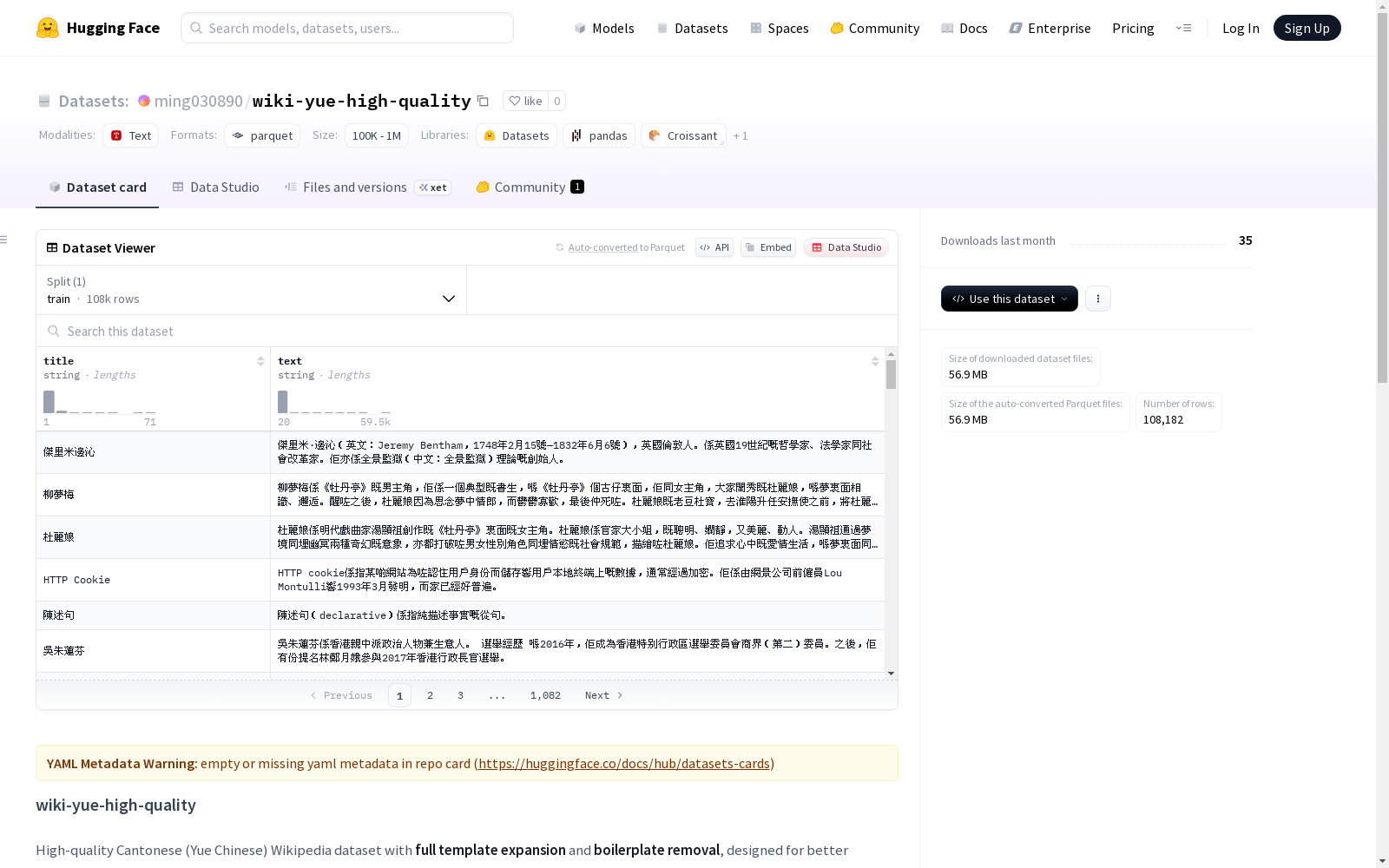Jump to last page 1,082
Viewport: 1389px width, 868px height.
tap(545, 695)
